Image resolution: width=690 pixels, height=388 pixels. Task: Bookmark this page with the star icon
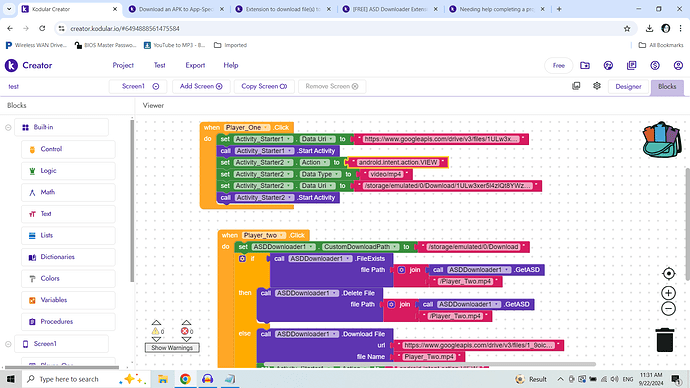coord(627,29)
